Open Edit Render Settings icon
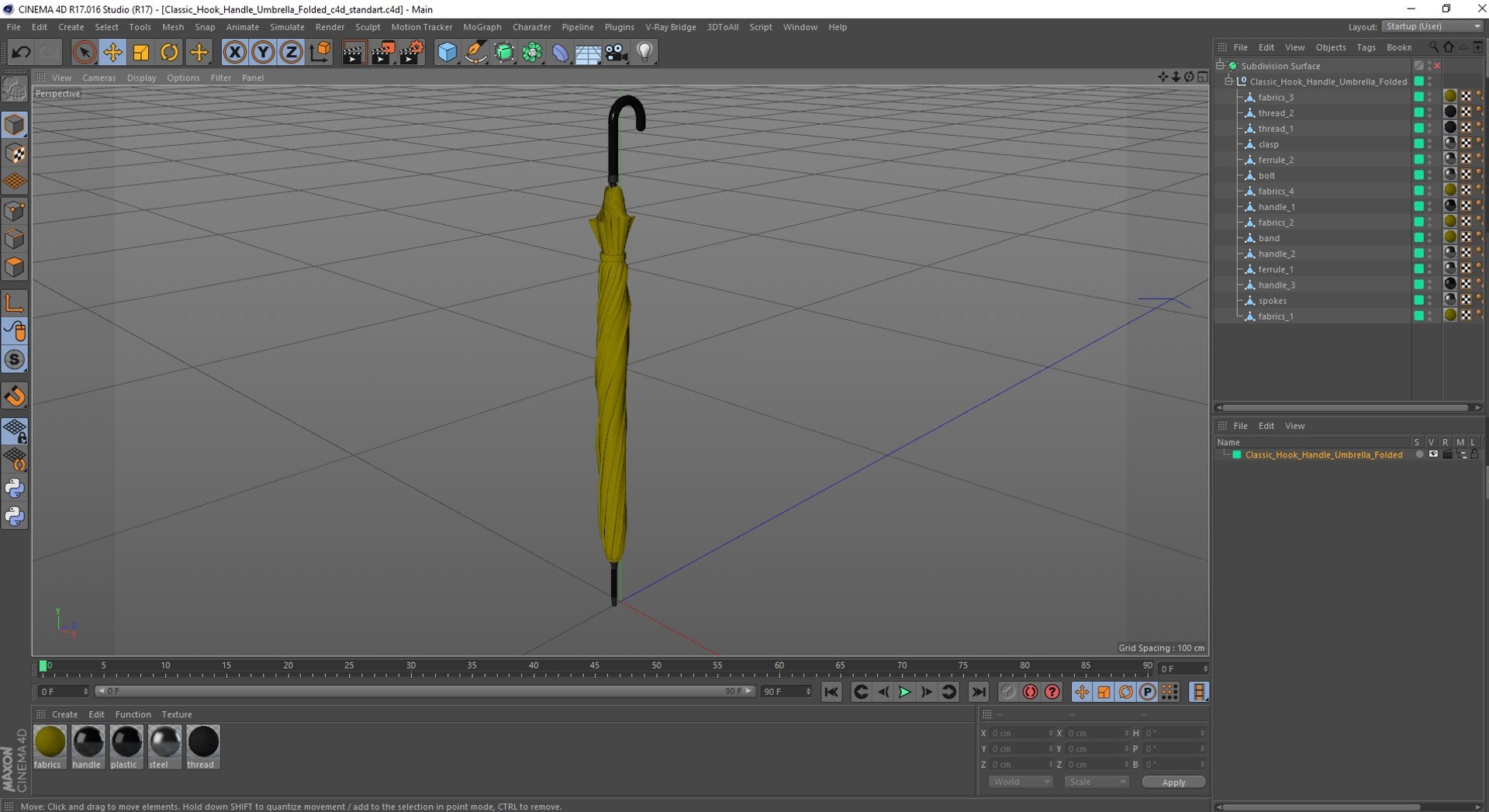The image size is (1489, 812). [x=411, y=52]
